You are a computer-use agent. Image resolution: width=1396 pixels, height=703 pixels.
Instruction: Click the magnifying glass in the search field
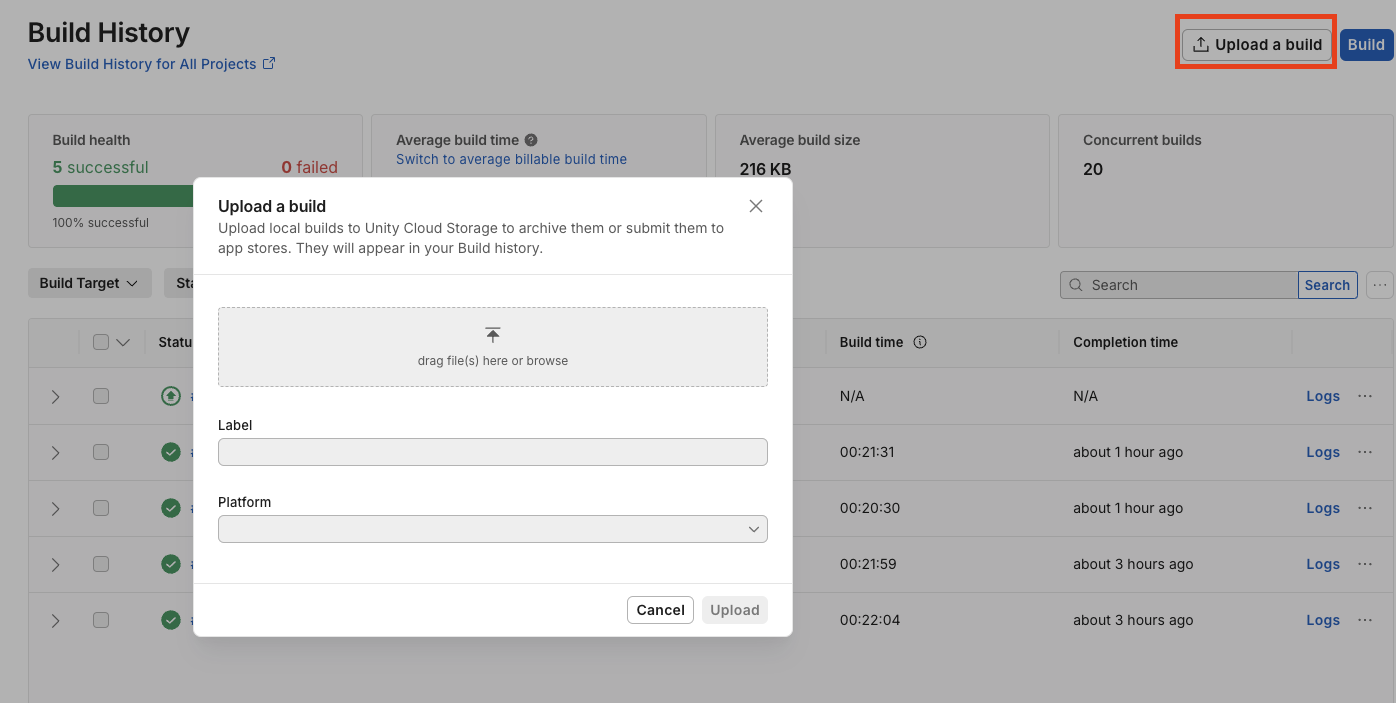coord(1078,285)
